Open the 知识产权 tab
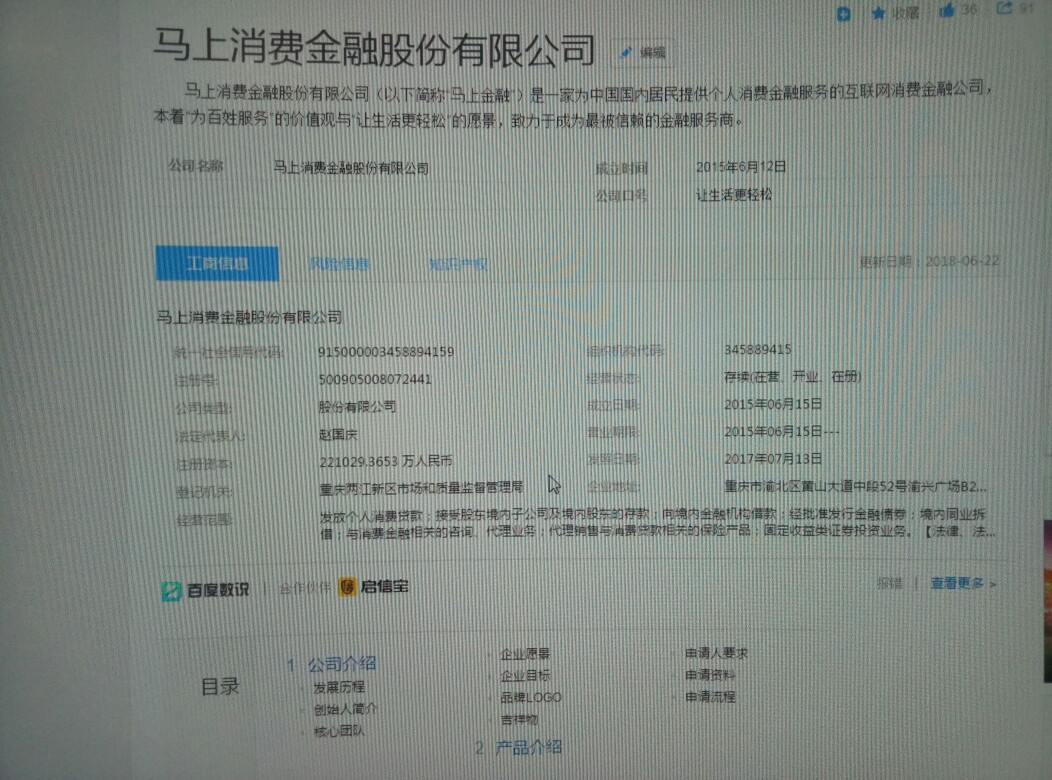The width and height of the screenshot is (1052, 780). point(458,265)
